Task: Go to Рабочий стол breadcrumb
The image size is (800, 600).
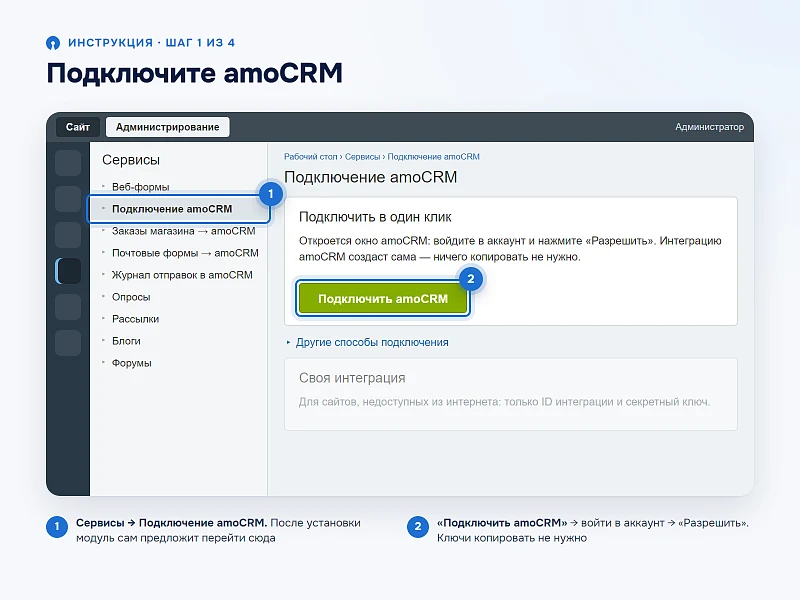Action: point(310,157)
